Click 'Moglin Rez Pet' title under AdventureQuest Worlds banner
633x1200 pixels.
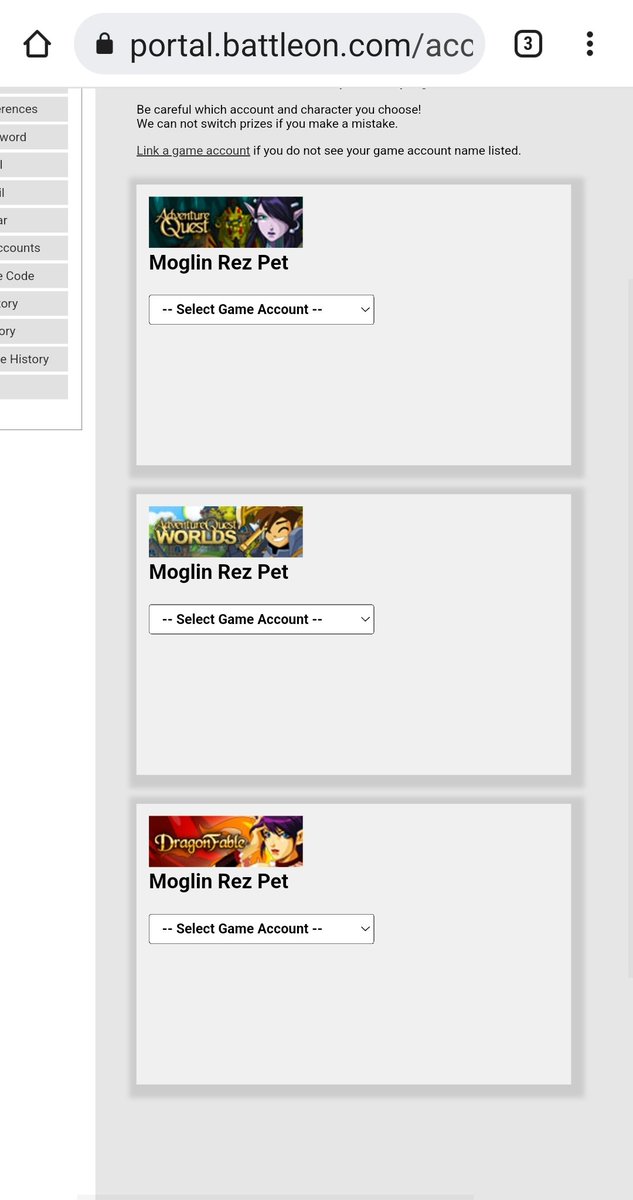(x=218, y=572)
